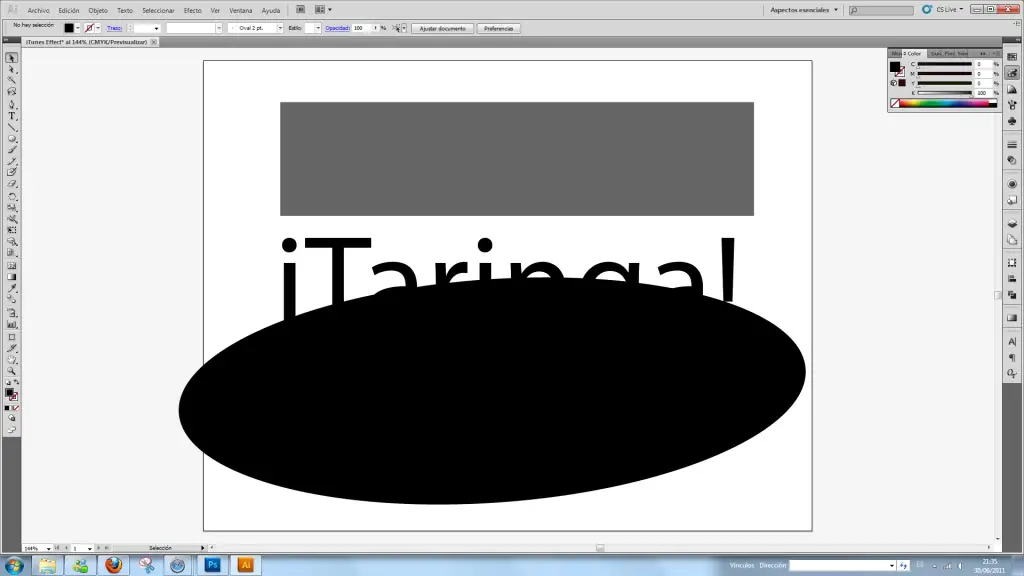Click the out-of-gamut warning cube icon

[894, 83]
